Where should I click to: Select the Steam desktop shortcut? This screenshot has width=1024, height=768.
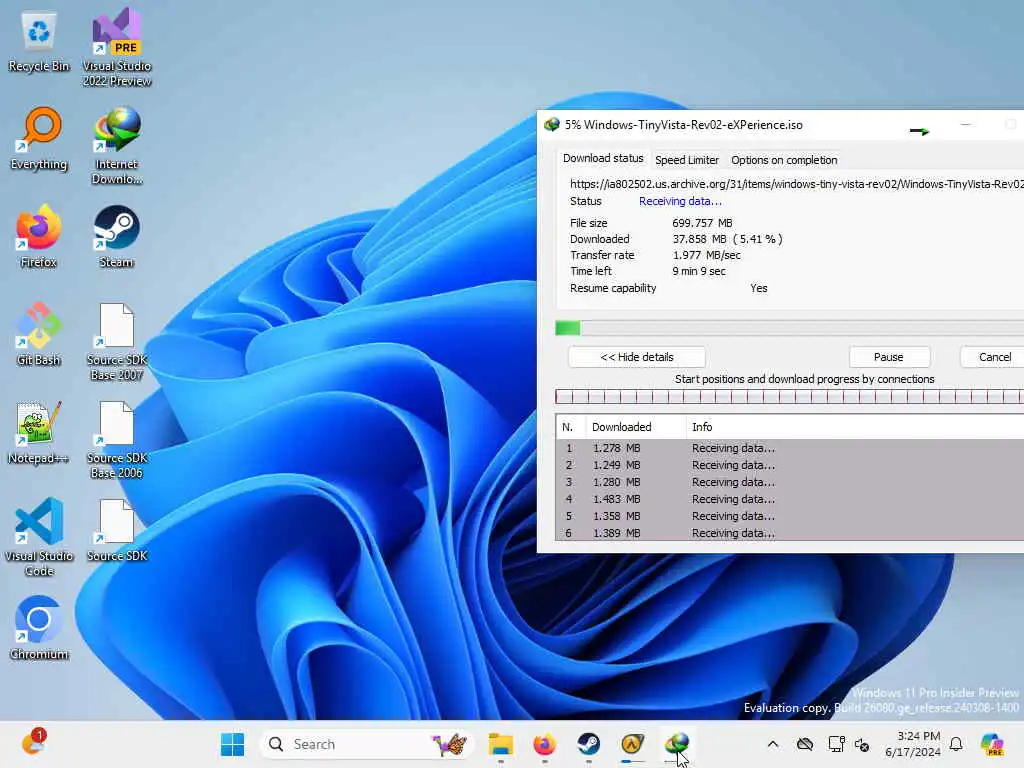pos(117,237)
